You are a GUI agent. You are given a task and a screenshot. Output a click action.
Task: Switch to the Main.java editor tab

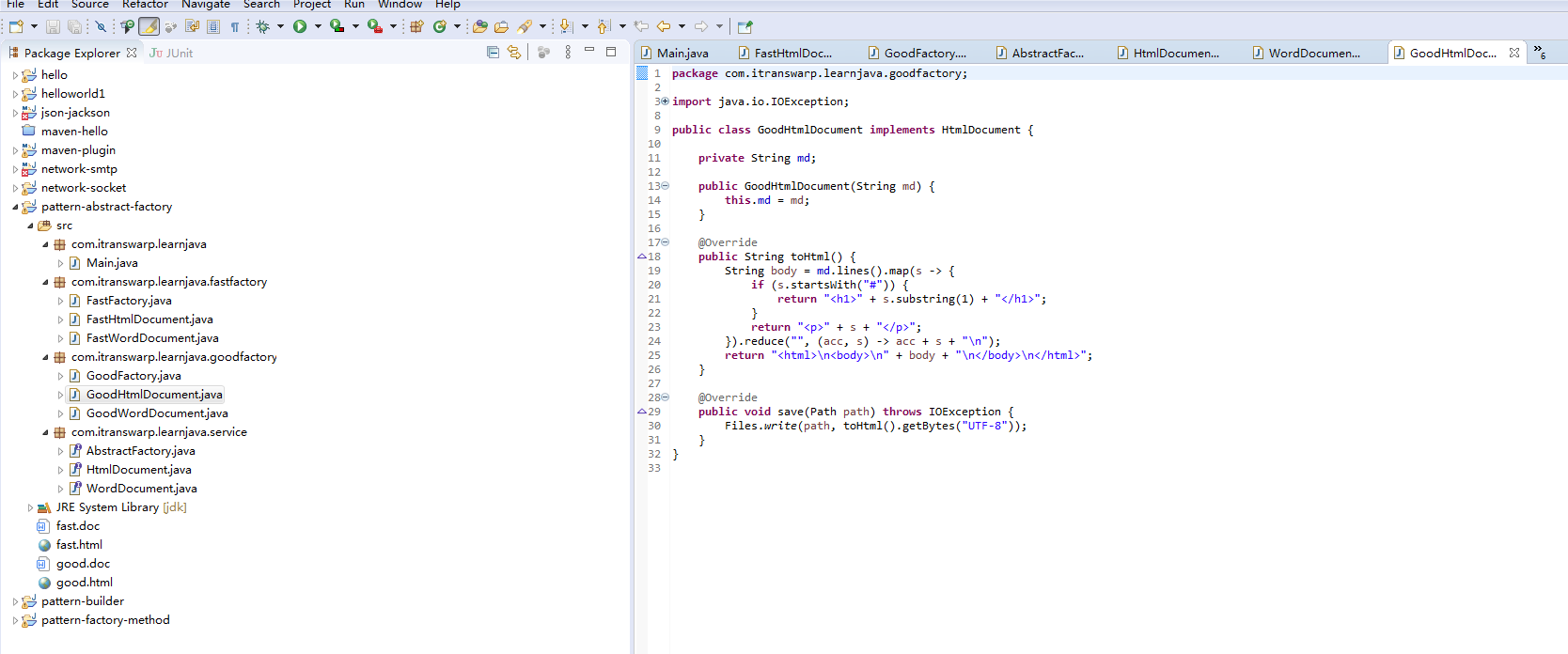pos(675,54)
